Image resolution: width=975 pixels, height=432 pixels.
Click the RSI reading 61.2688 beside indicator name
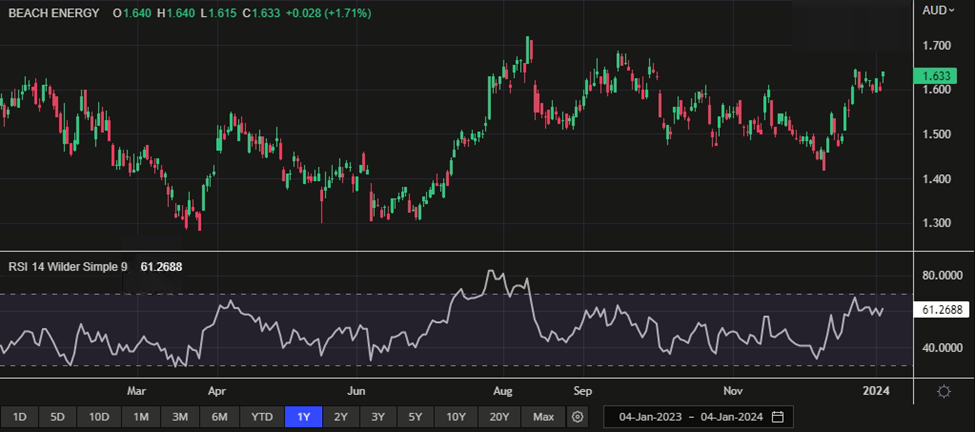[x=162, y=267]
